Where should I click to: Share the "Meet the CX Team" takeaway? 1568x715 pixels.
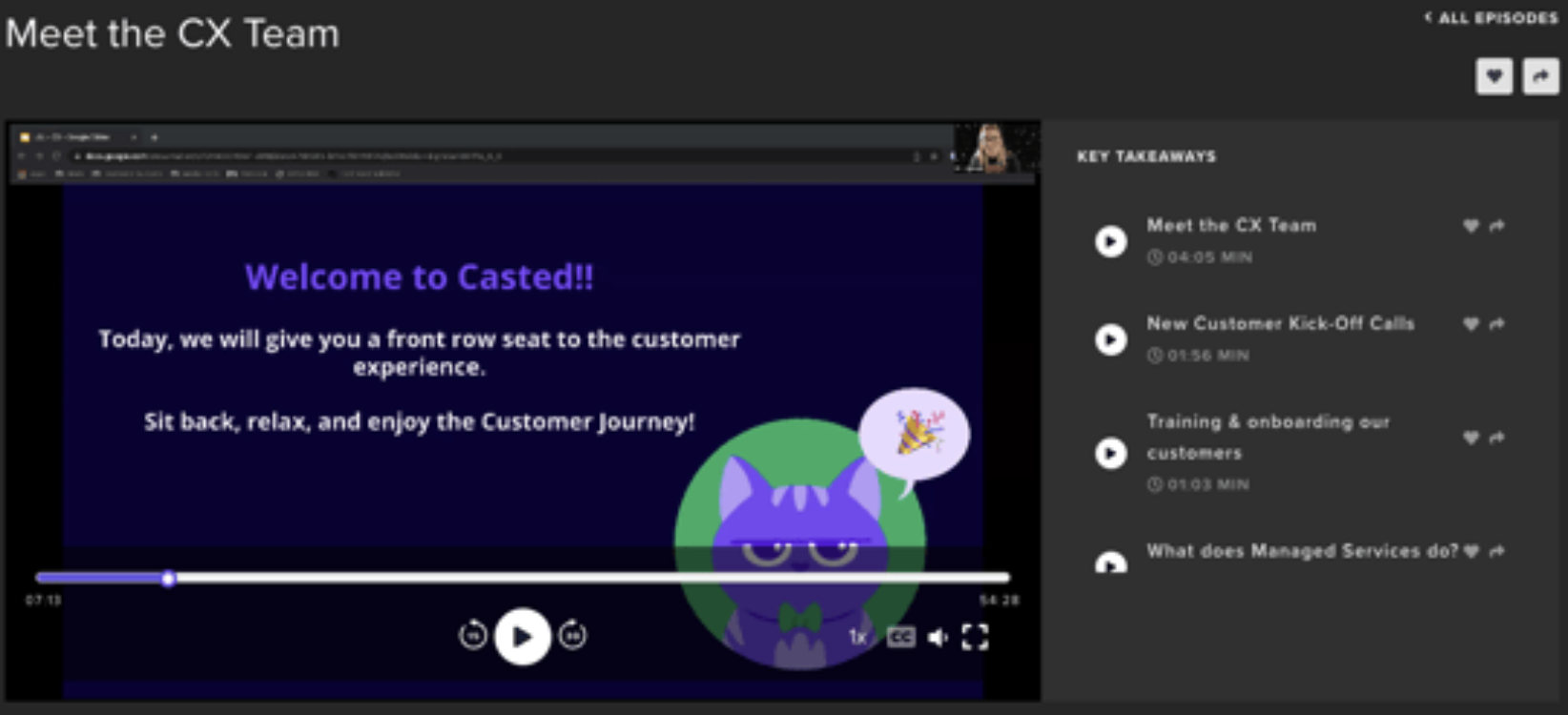(1496, 226)
